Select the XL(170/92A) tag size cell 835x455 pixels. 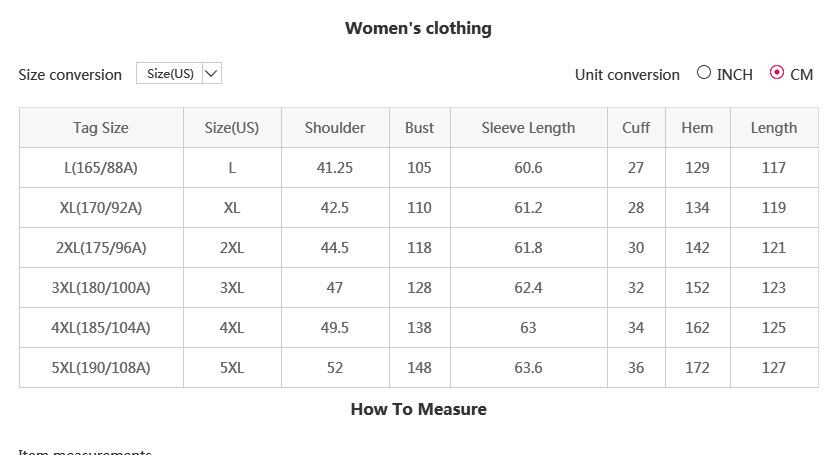pos(101,208)
